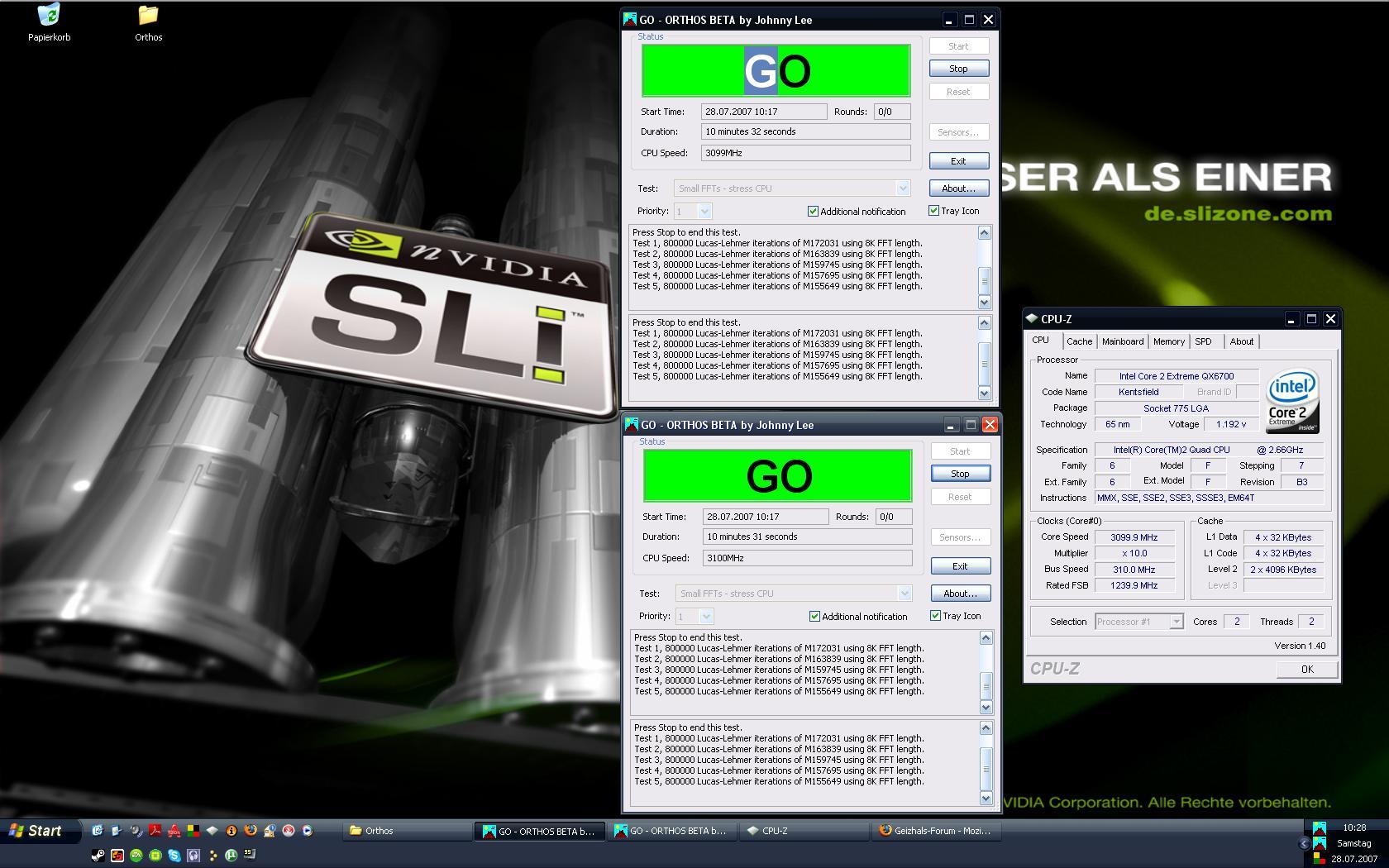
Task: Click the Name field Intel Core 2 Extreme QX6700
Action: pos(1177,376)
